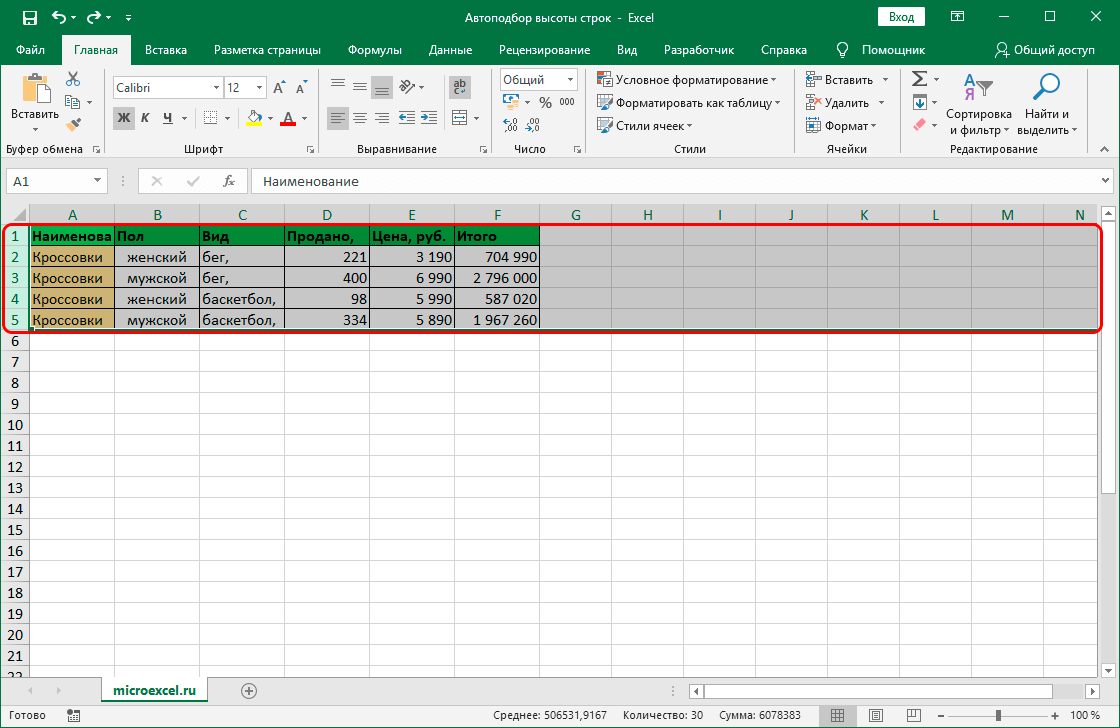Expand the Общий number format dropdown
Viewport: 1120px width, 728px height.
coord(571,80)
